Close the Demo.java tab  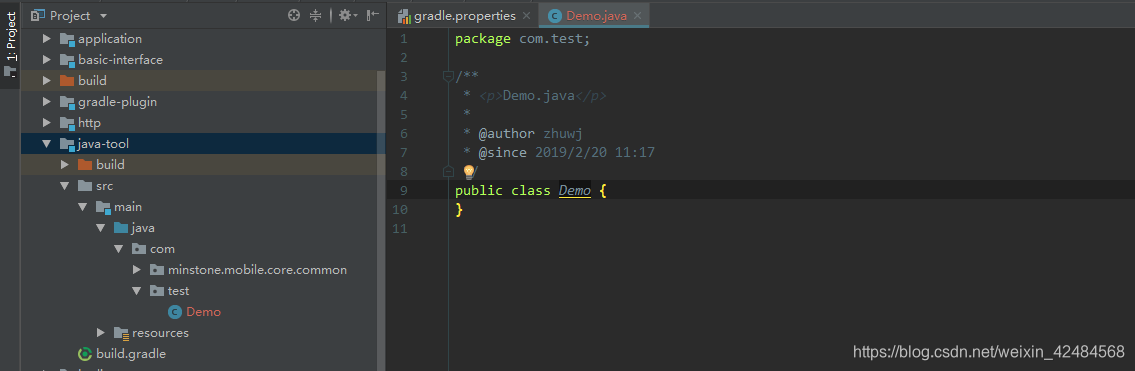point(638,16)
